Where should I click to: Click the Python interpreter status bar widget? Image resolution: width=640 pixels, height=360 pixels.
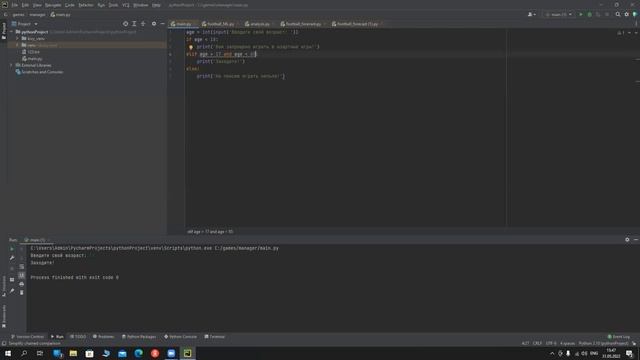tap(604, 344)
